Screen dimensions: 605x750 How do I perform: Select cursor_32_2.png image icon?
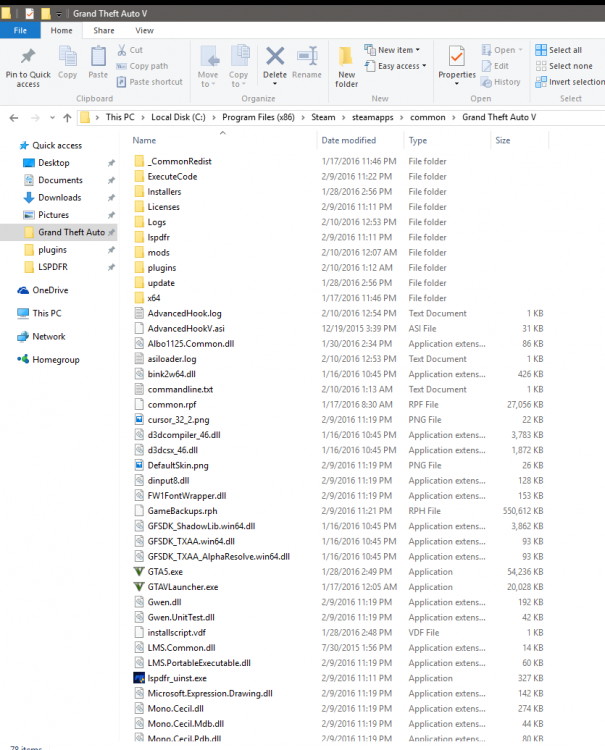(139, 419)
